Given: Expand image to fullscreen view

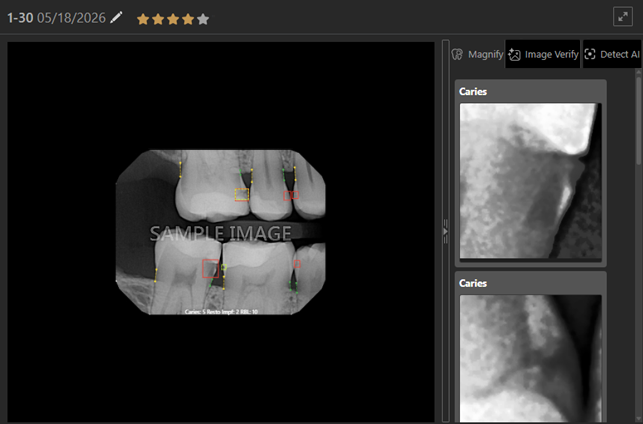Looking at the screenshot, I should click(622, 17).
